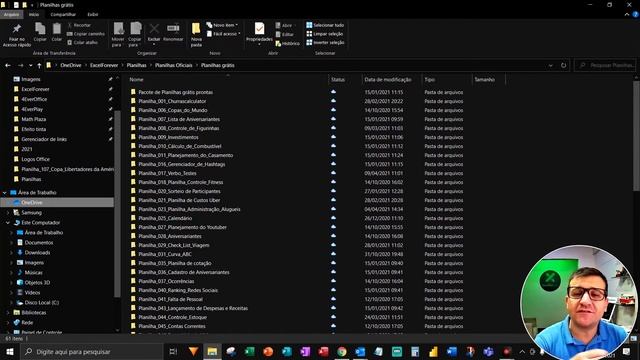Switch to the Compartilhar ribbon tab
The width and height of the screenshot is (640, 360).
coord(63,14)
